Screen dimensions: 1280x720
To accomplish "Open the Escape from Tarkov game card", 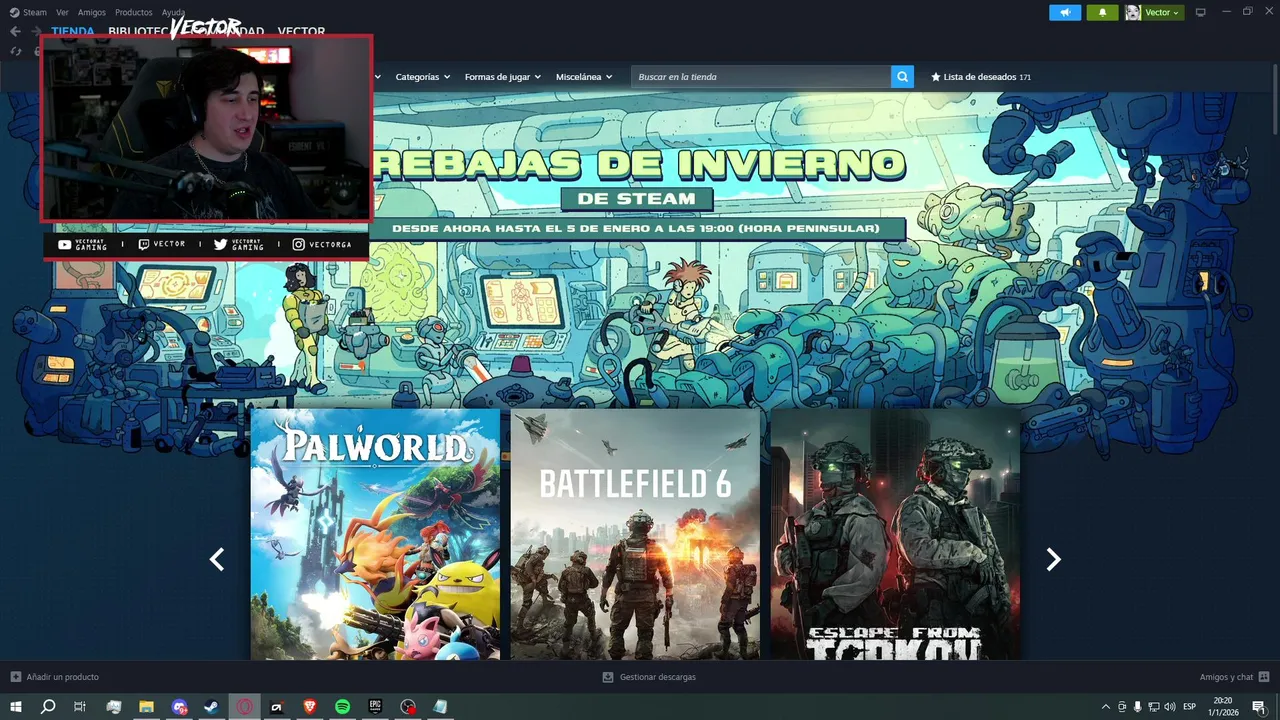I will pos(895,534).
